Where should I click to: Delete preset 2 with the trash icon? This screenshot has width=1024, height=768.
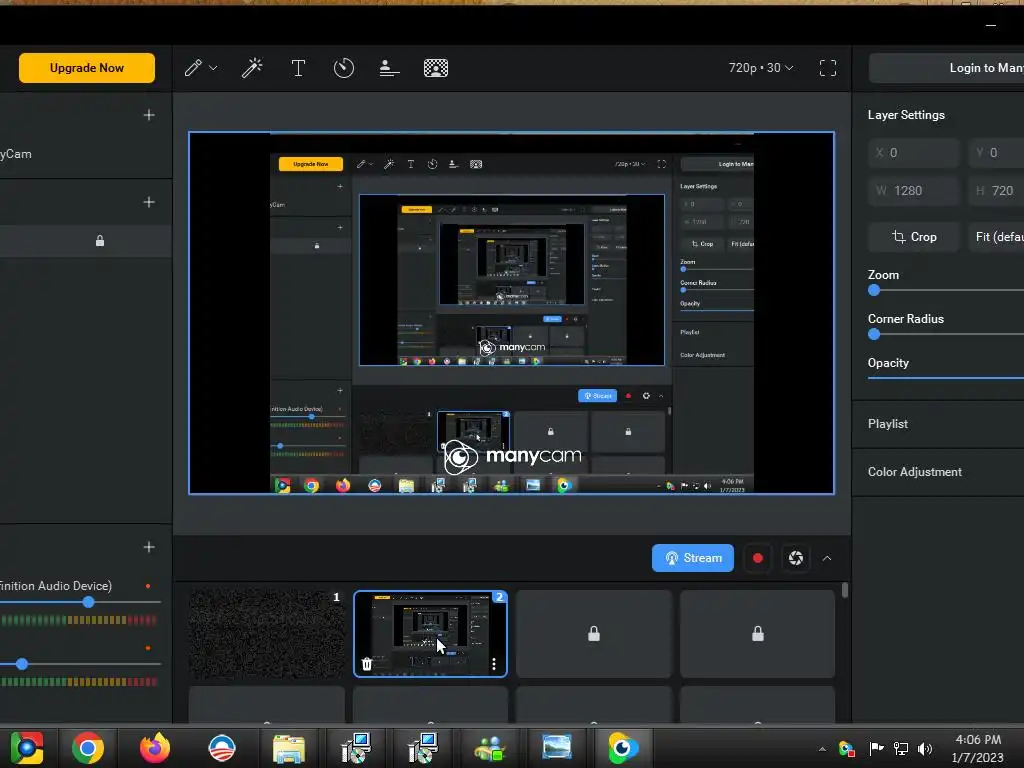367,664
